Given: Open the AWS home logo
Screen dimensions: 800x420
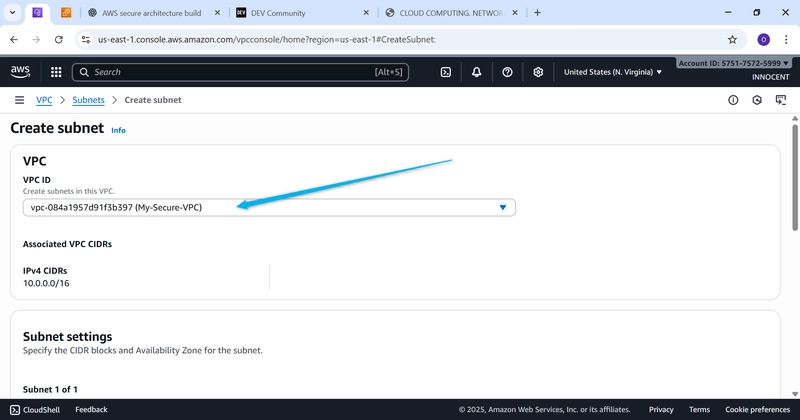Looking at the screenshot, I should click(x=20, y=72).
